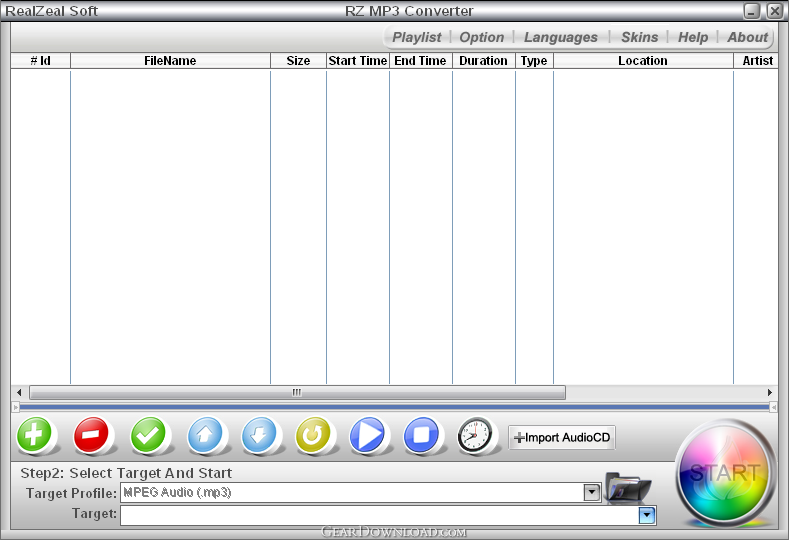Move item up with blue arrow icon

coord(206,436)
